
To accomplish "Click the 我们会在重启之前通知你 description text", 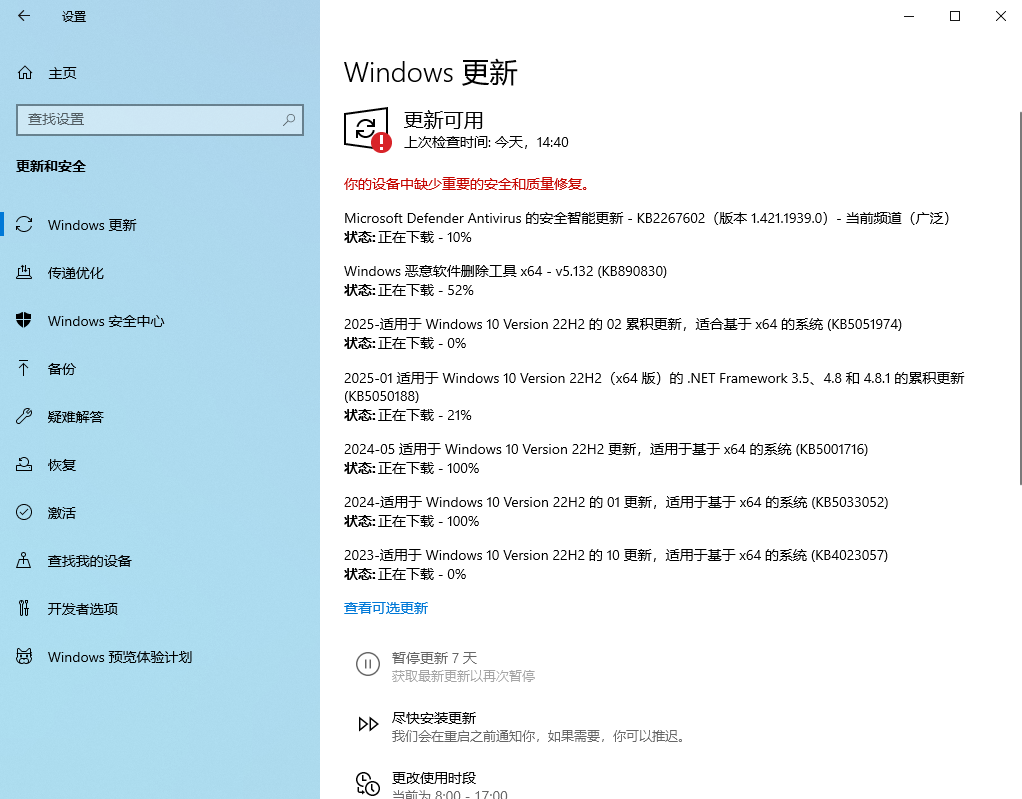I will click(x=538, y=736).
